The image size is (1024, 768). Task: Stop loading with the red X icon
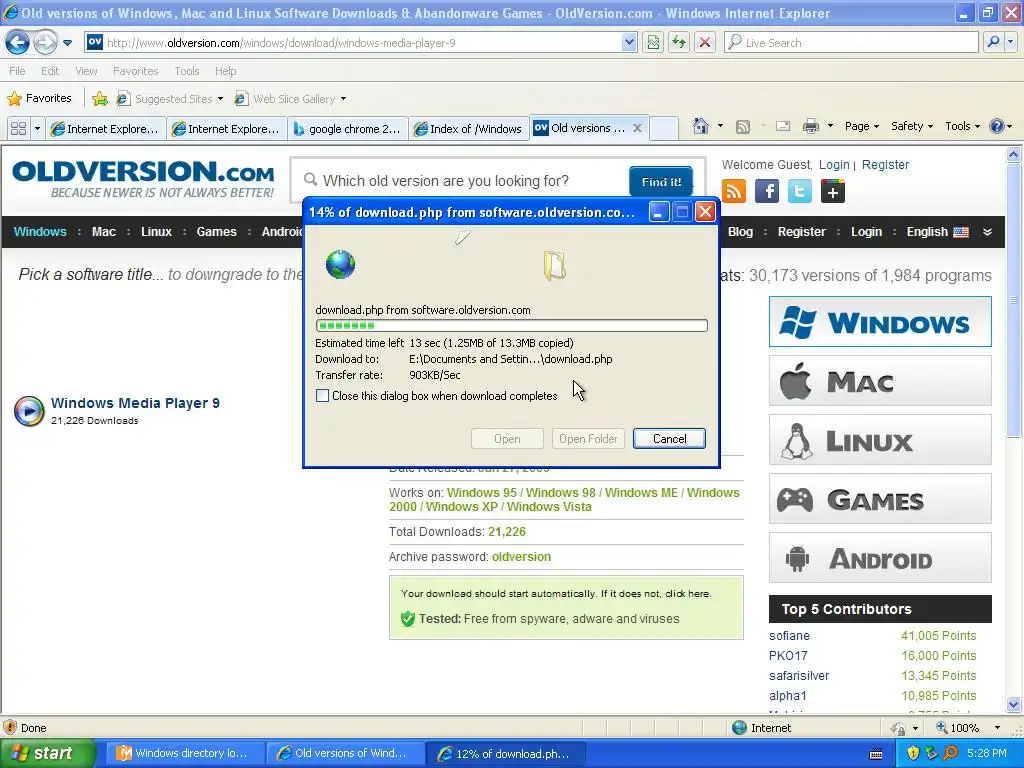[705, 43]
